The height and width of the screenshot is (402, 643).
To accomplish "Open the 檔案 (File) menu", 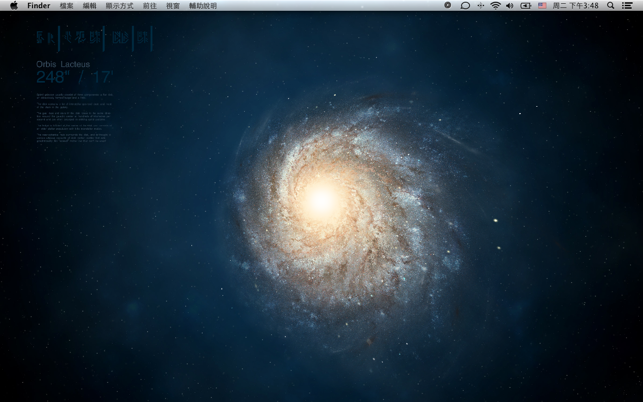I will 66,6.
